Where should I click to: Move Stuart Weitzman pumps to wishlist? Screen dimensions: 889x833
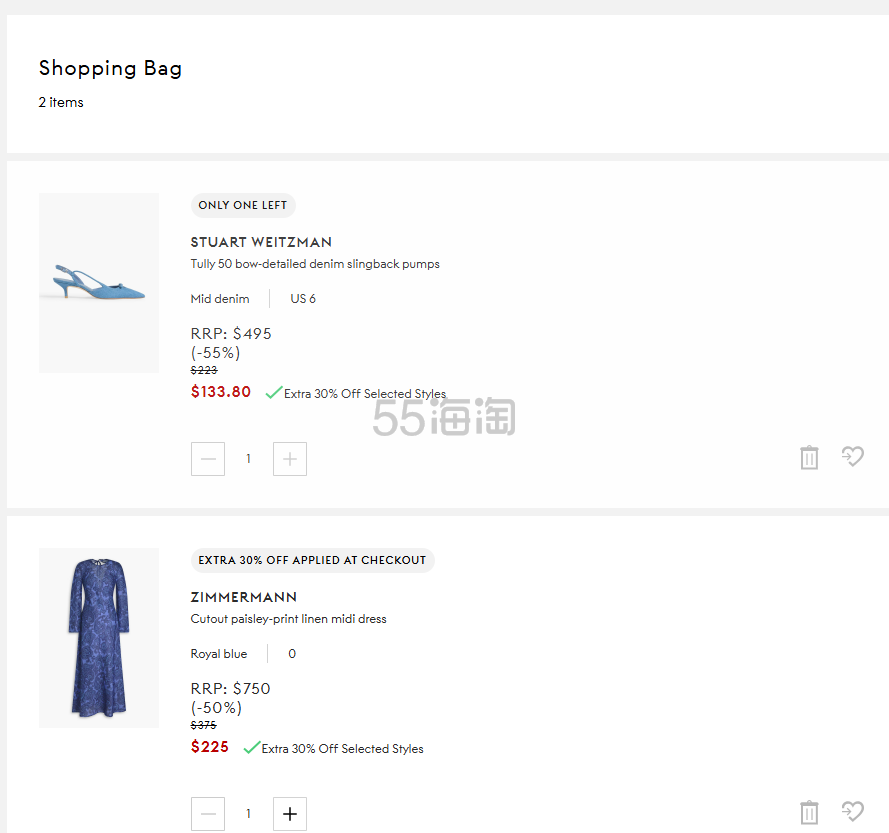pyautogui.click(x=852, y=457)
